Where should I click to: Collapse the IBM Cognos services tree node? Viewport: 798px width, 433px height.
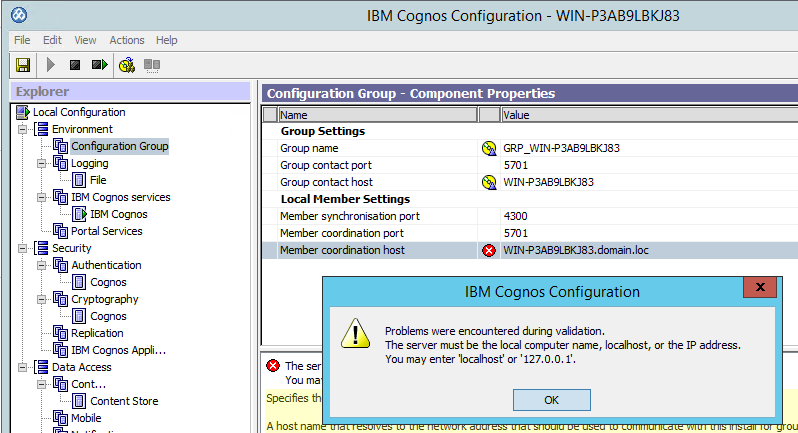[42, 197]
